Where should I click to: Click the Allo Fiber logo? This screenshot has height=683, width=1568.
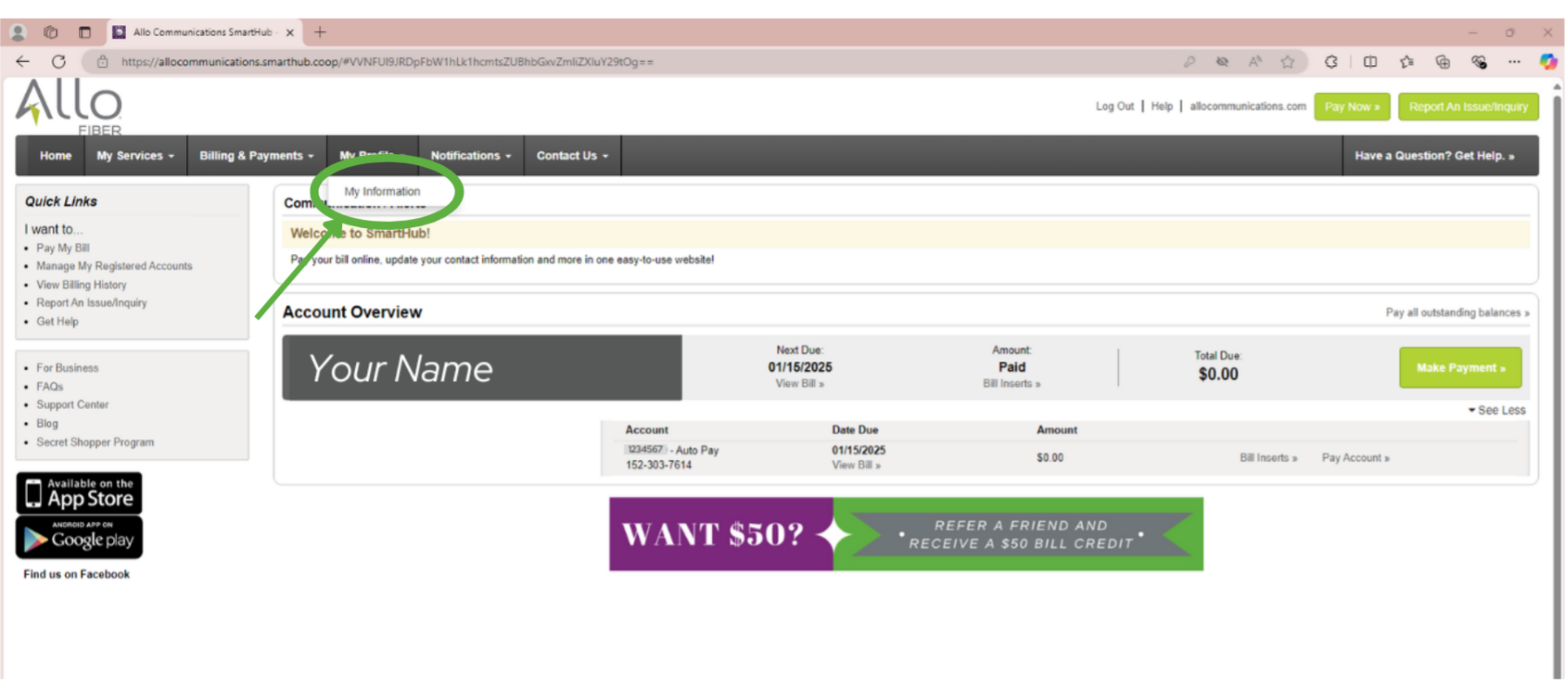click(70, 107)
